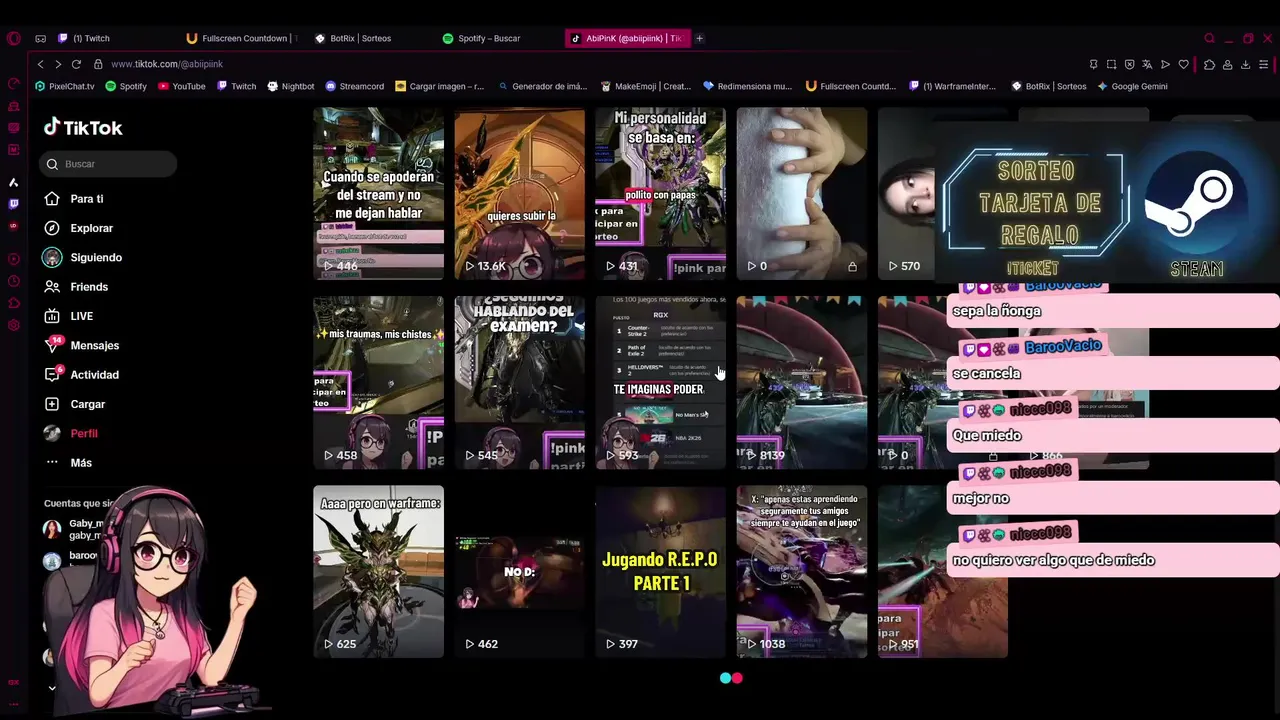The image size is (1280, 720).
Task: Open the Streamcord bookmark
Action: click(x=354, y=86)
